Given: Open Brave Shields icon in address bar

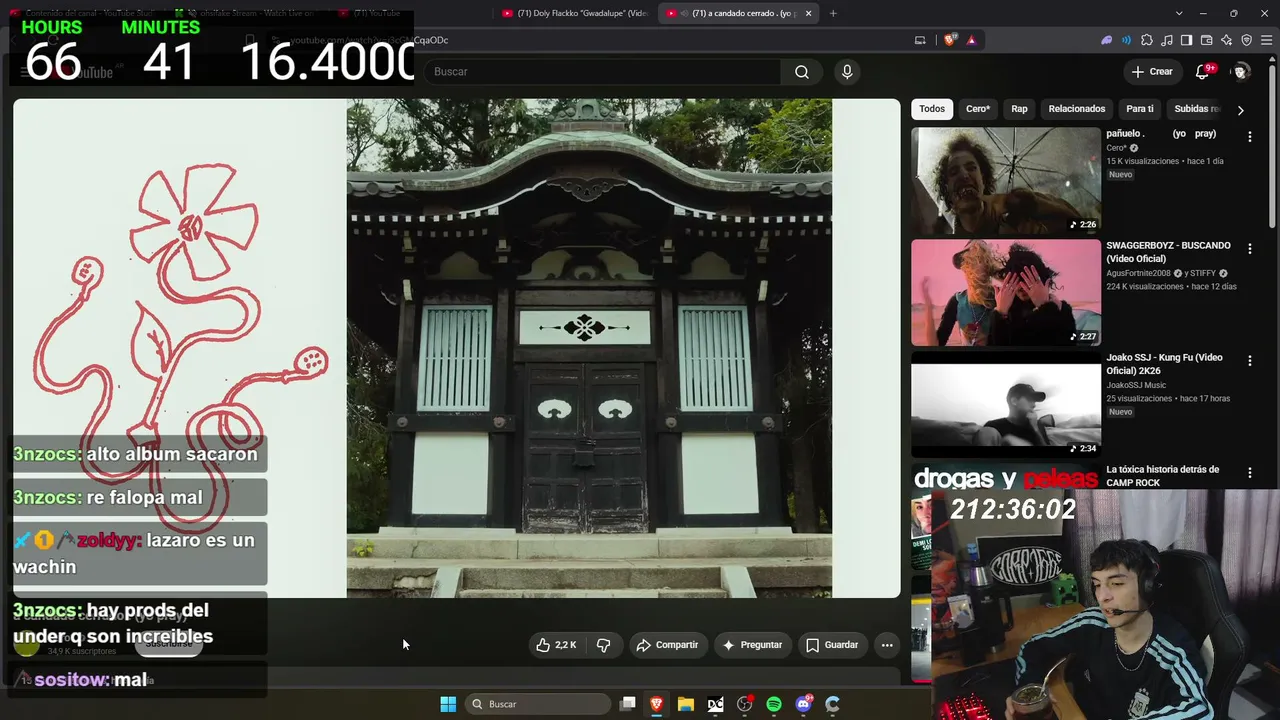Looking at the screenshot, I should (949, 40).
